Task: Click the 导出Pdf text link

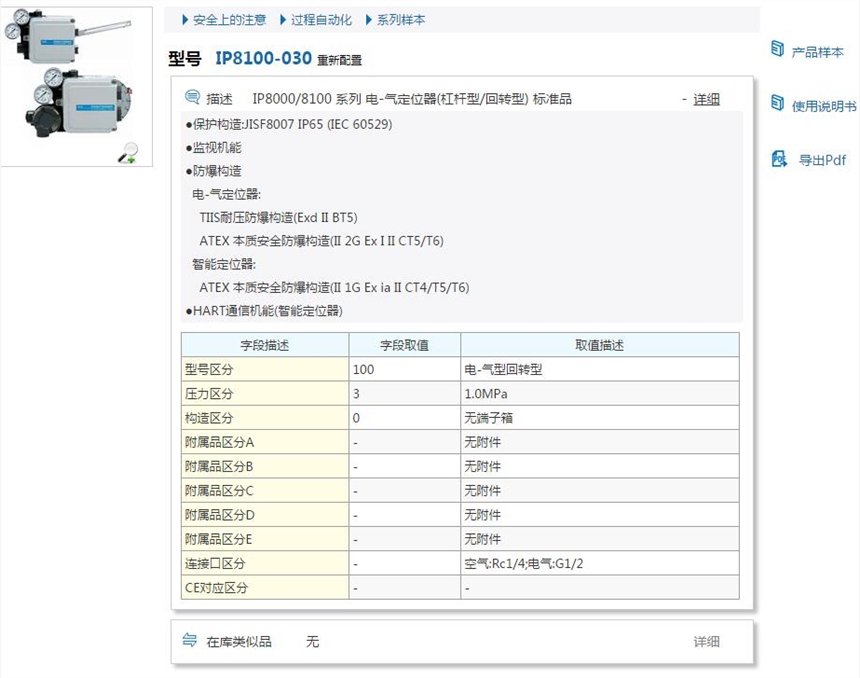Action: [x=822, y=160]
